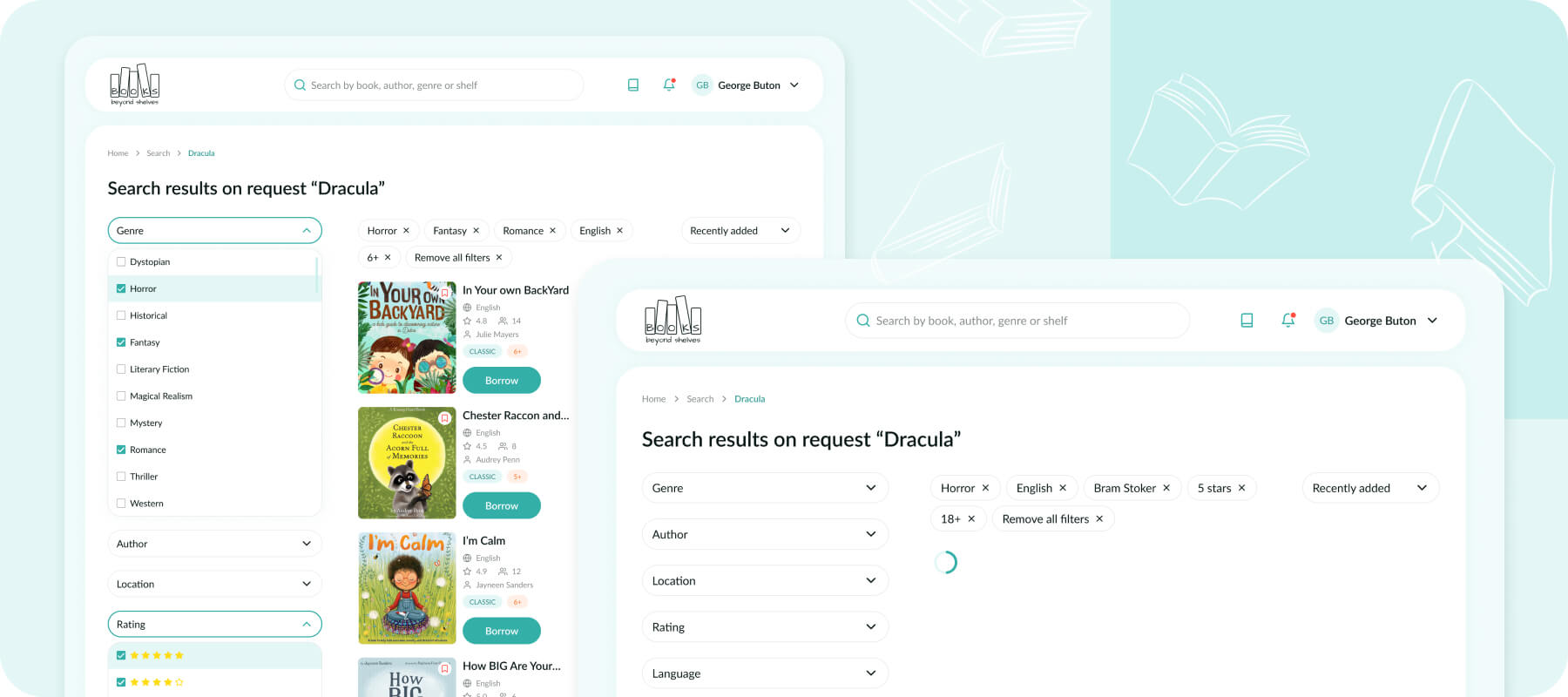Bookmark the Chester Raccon book

pos(444,418)
